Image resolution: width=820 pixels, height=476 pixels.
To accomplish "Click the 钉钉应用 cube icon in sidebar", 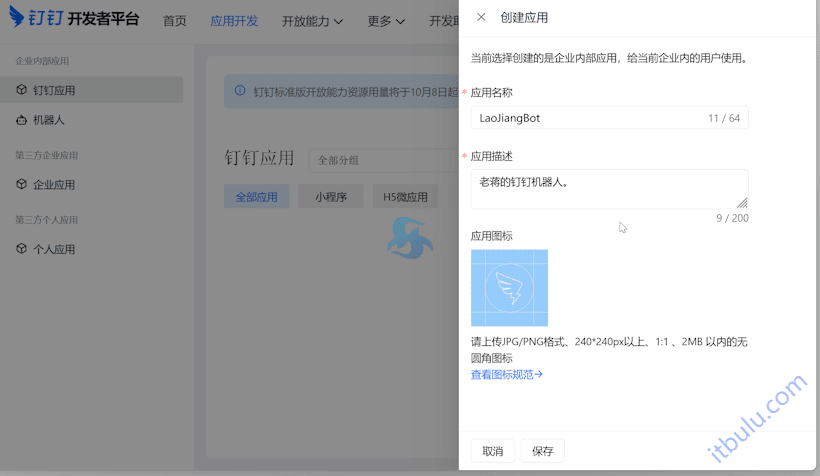I will 21,89.
